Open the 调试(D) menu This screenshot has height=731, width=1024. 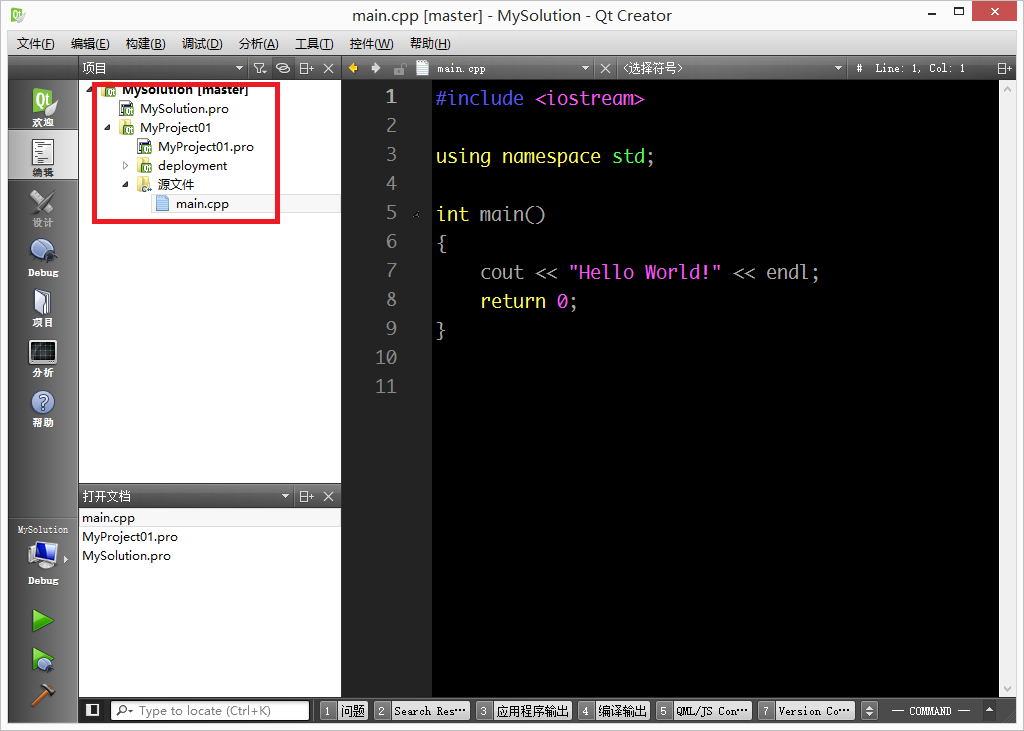pos(202,44)
